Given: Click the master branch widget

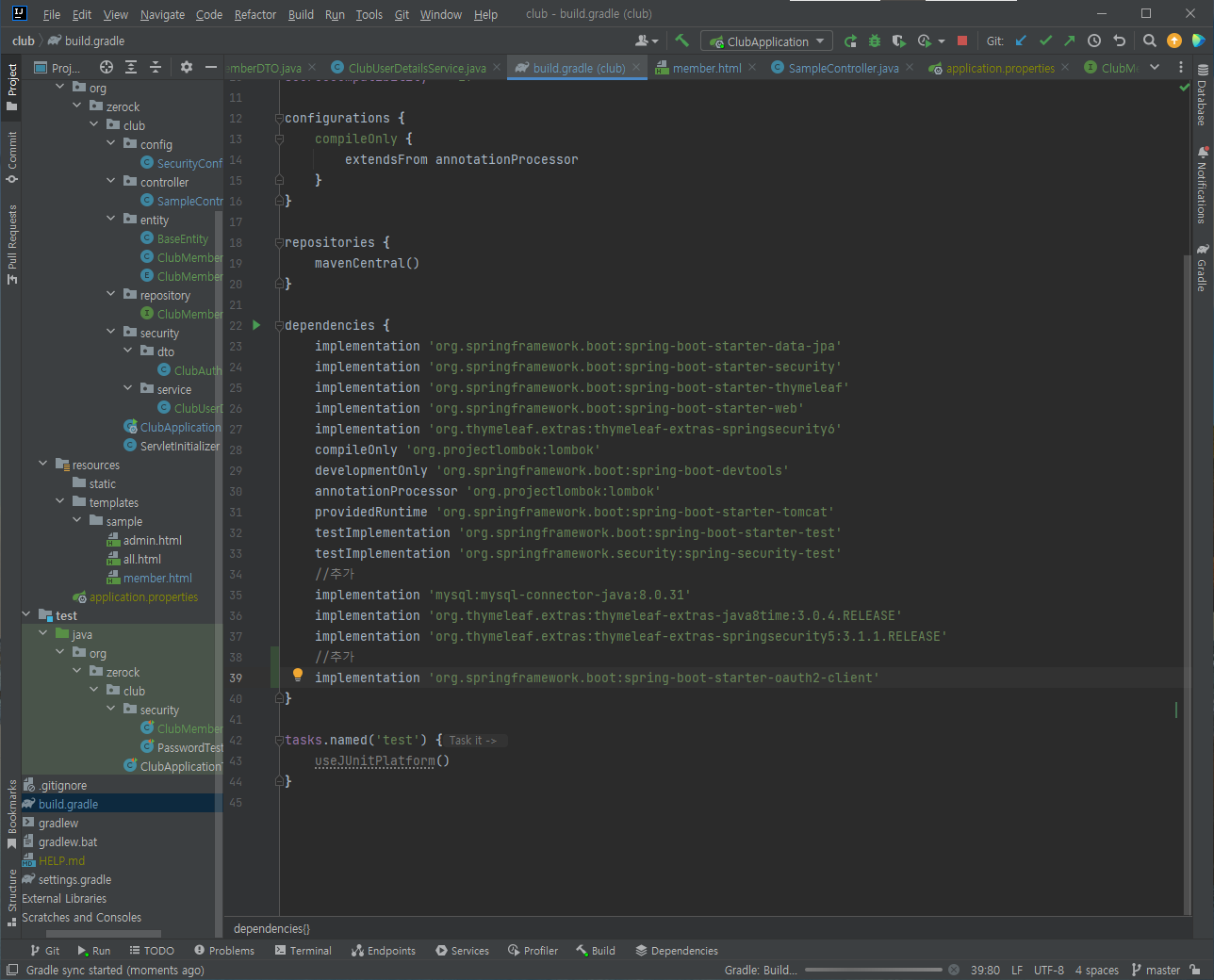Looking at the screenshot, I should pyautogui.click(x=1155, y=970).
